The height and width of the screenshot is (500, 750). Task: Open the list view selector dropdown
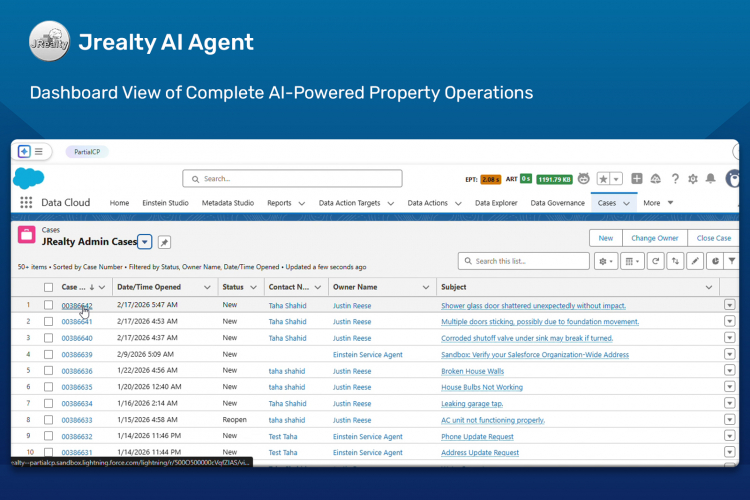pos(145,242)
